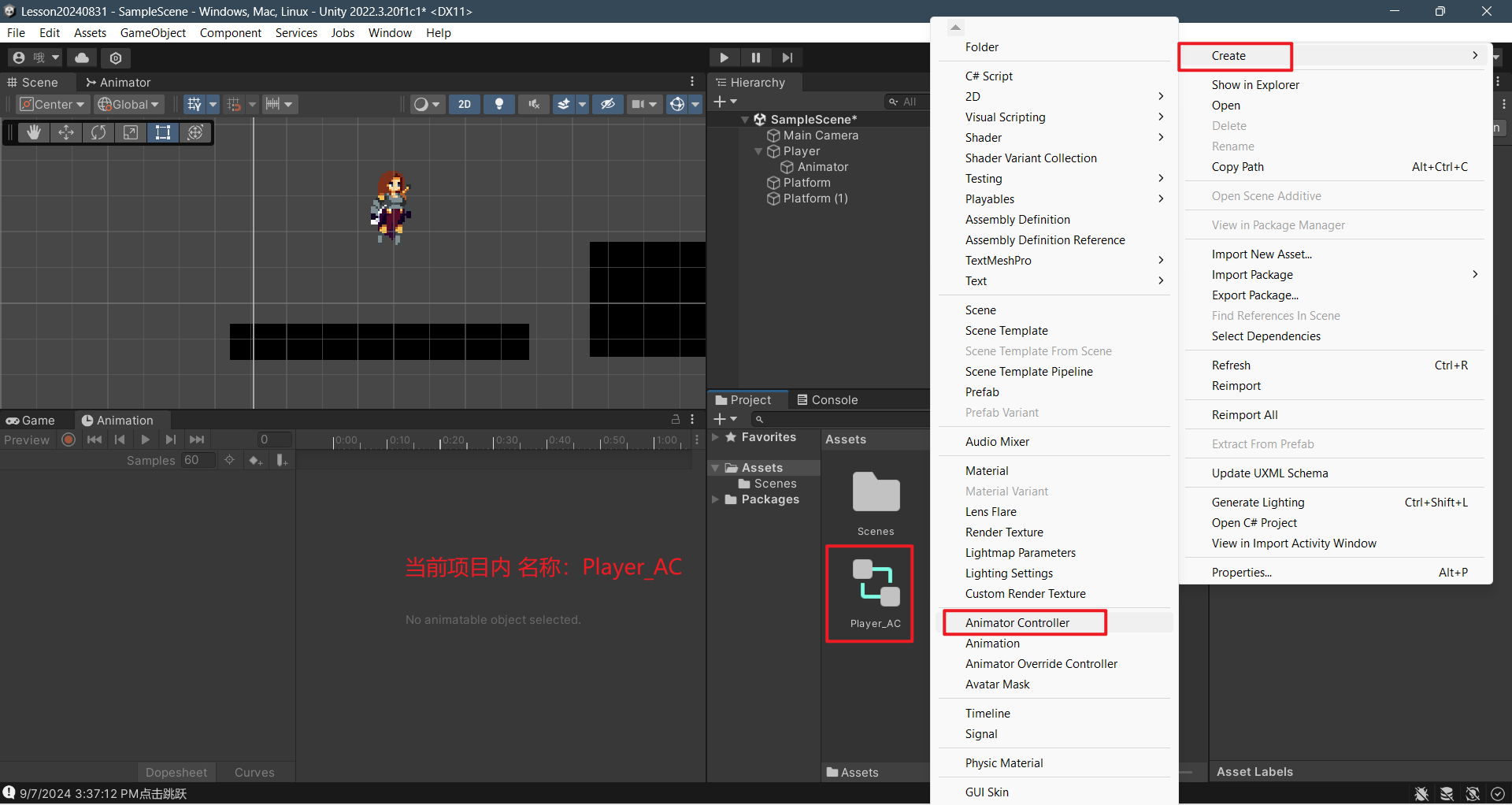Activate the Rect tool
Viewport: 1512px width, 805px height.
[163, 132]
